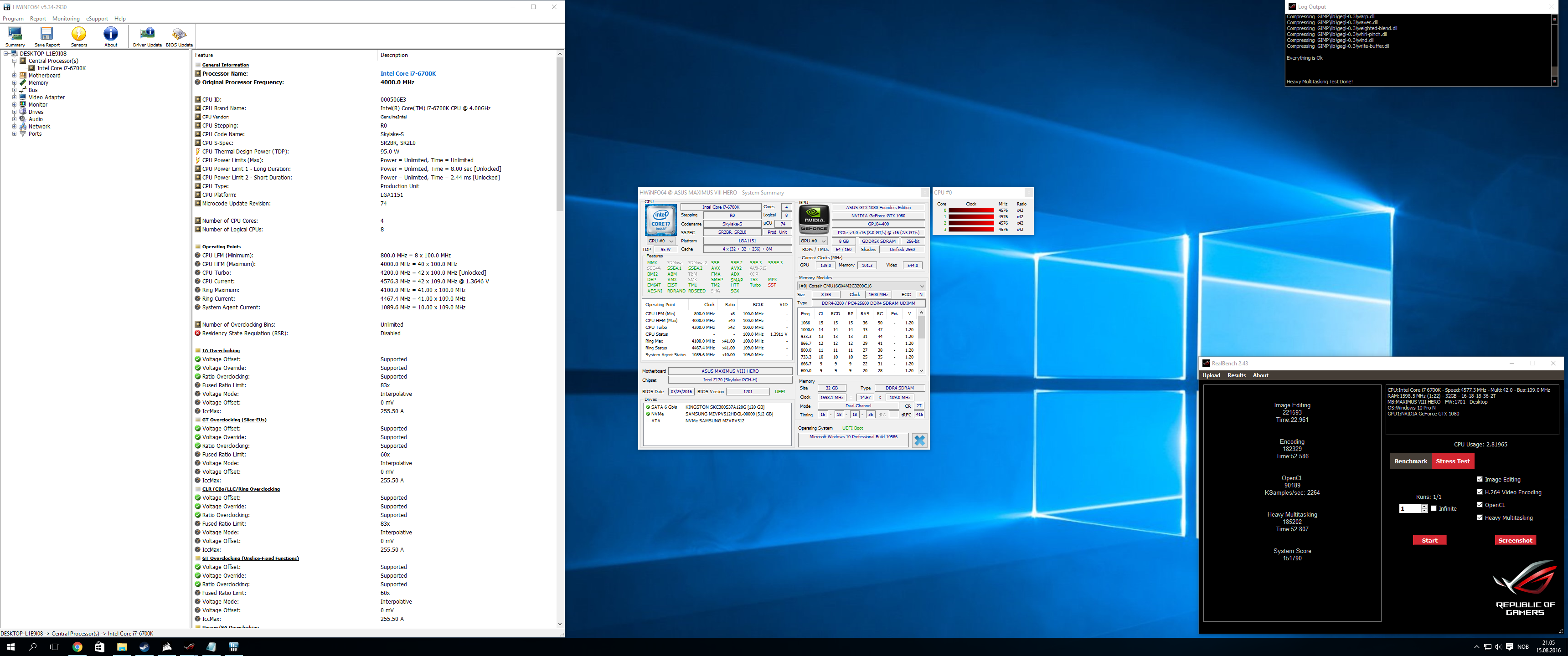This screenshot has height=656, width=1568.
Task: Select the Network tree item
Action: [40, 127]
